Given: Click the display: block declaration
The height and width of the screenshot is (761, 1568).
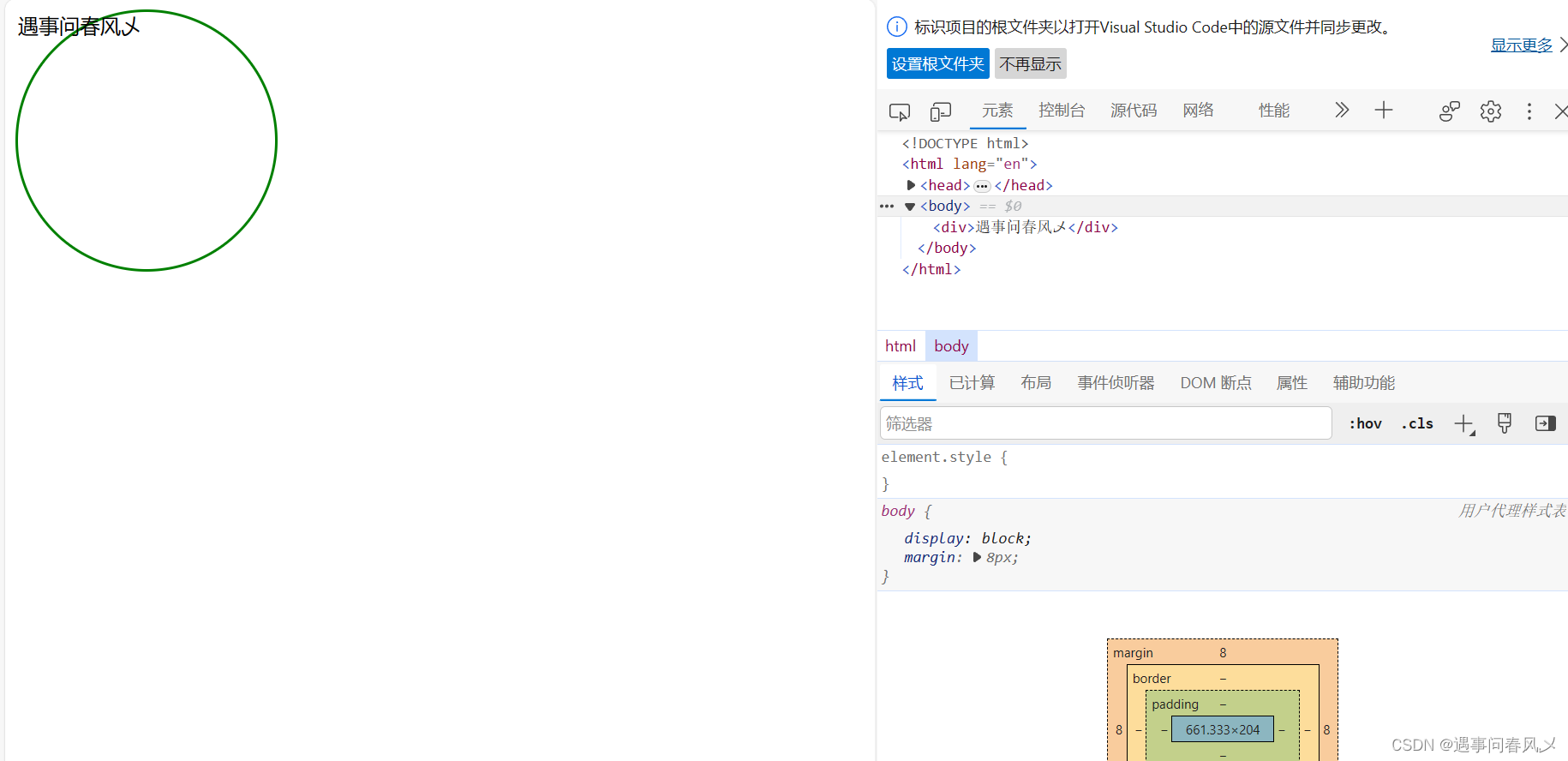Looking at the screenshot, I should tap(967, 538).
